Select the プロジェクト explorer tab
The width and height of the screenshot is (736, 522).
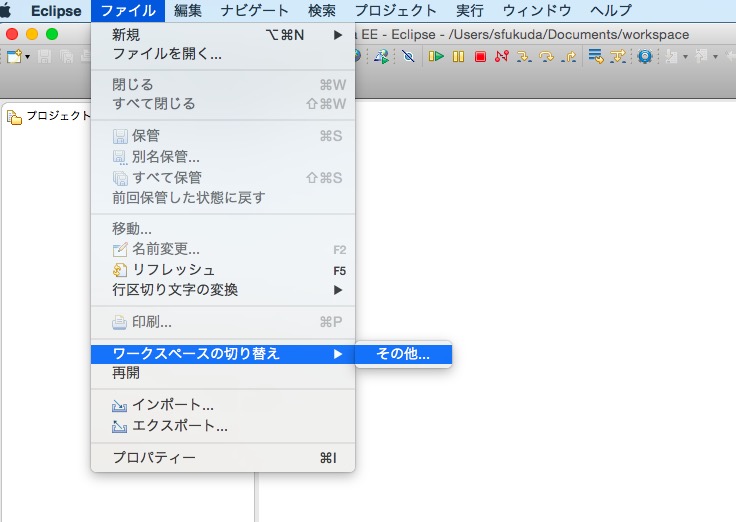point(47,116)
